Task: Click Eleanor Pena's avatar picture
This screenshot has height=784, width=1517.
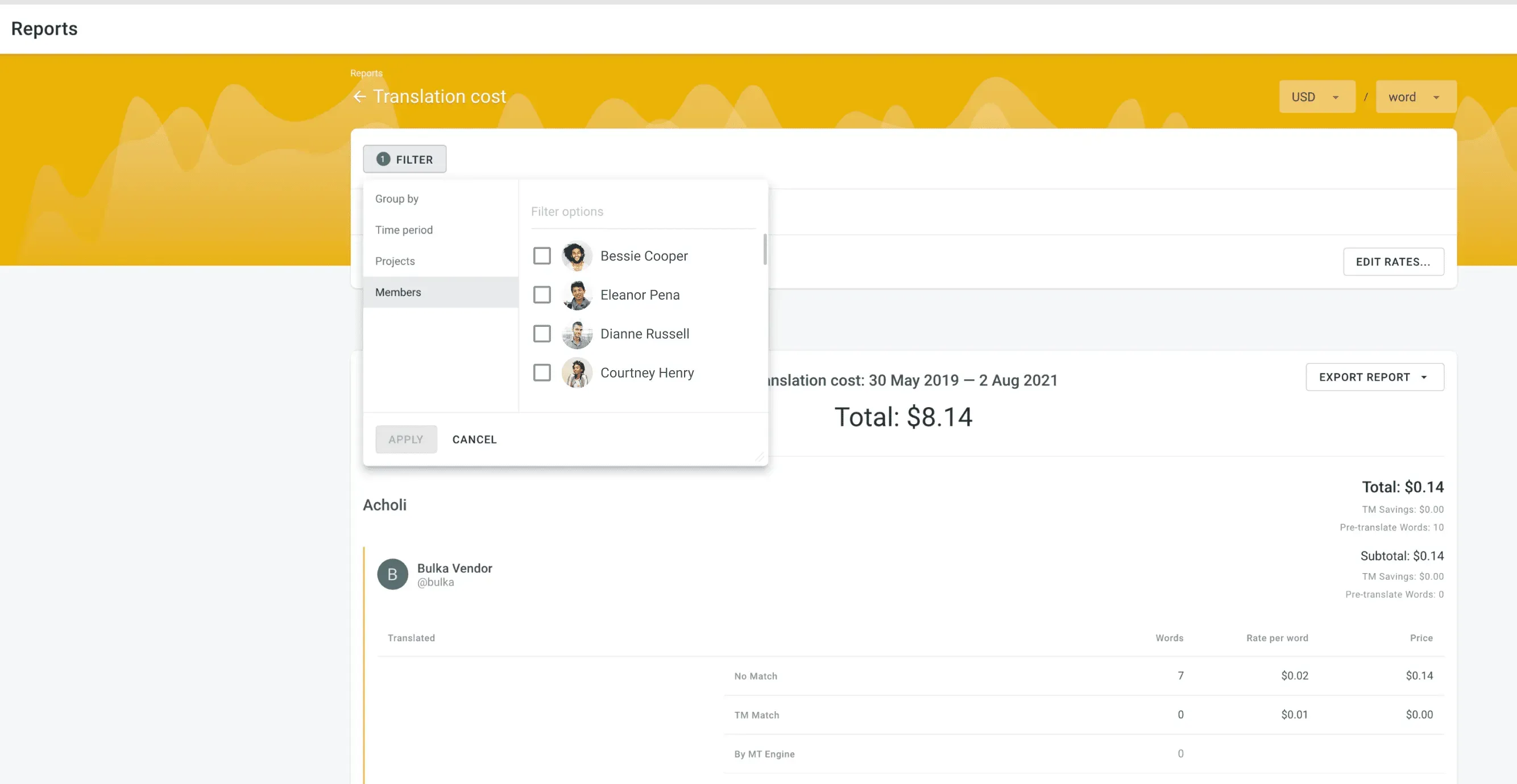Action: (x=577, y=294)
